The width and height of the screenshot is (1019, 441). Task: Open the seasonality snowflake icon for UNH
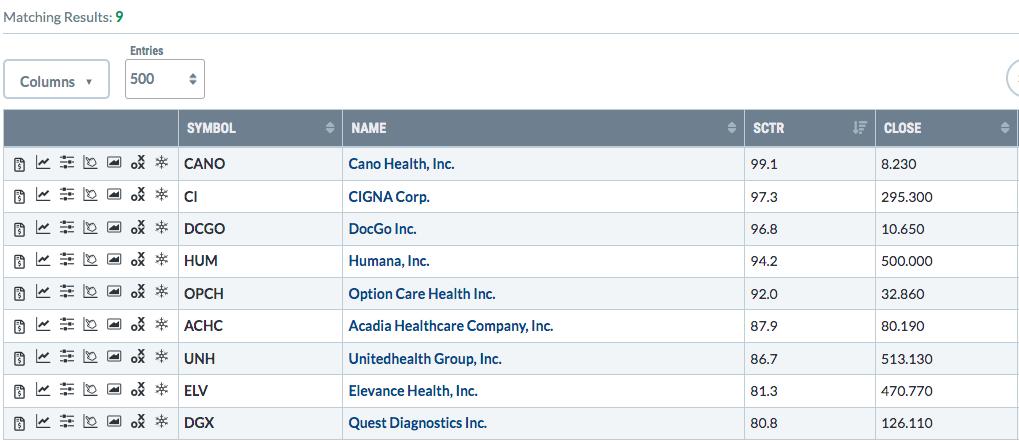pyautogui.click(x=162, y=358)
